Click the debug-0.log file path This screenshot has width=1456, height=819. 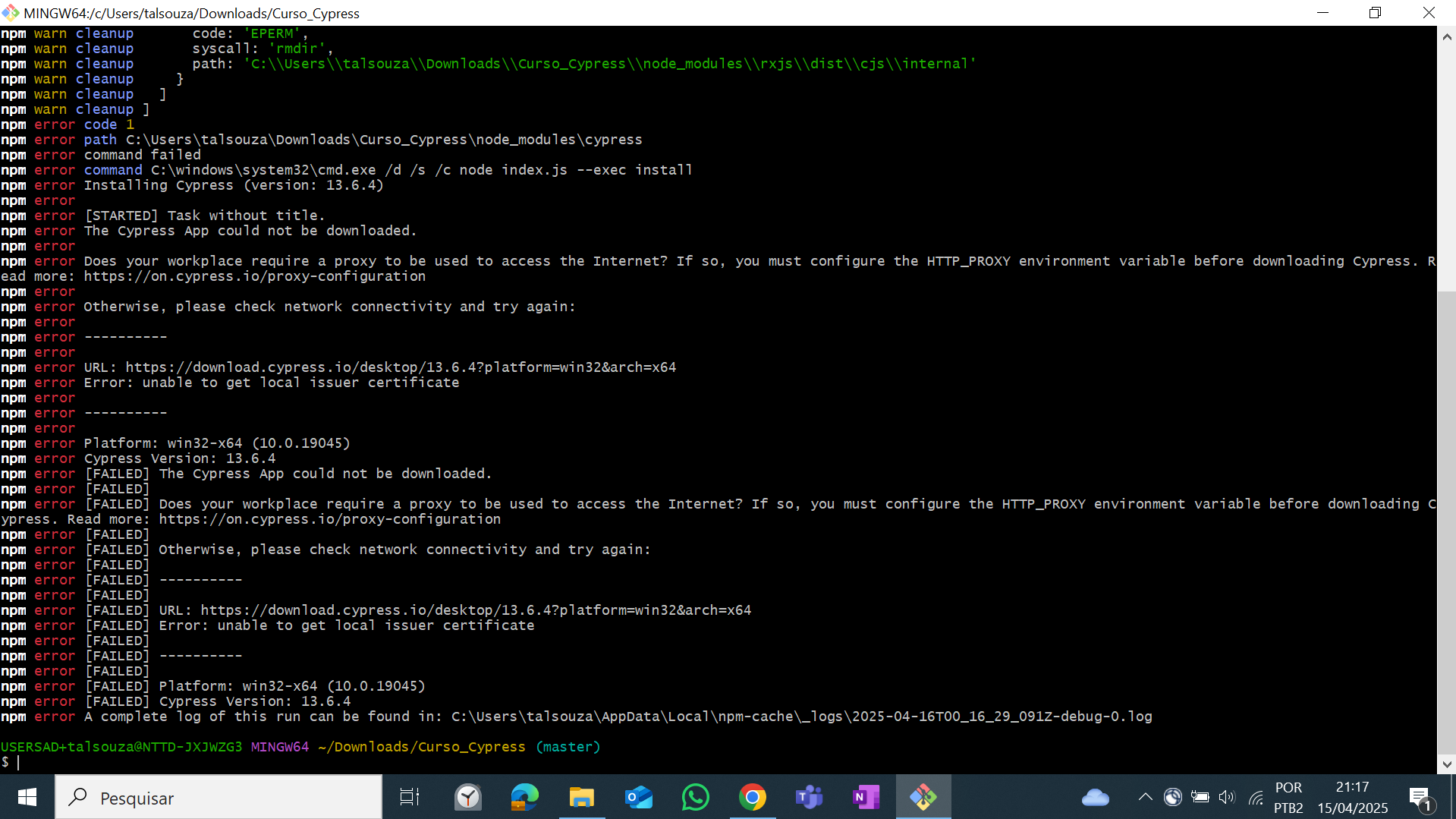pos(802,717)
